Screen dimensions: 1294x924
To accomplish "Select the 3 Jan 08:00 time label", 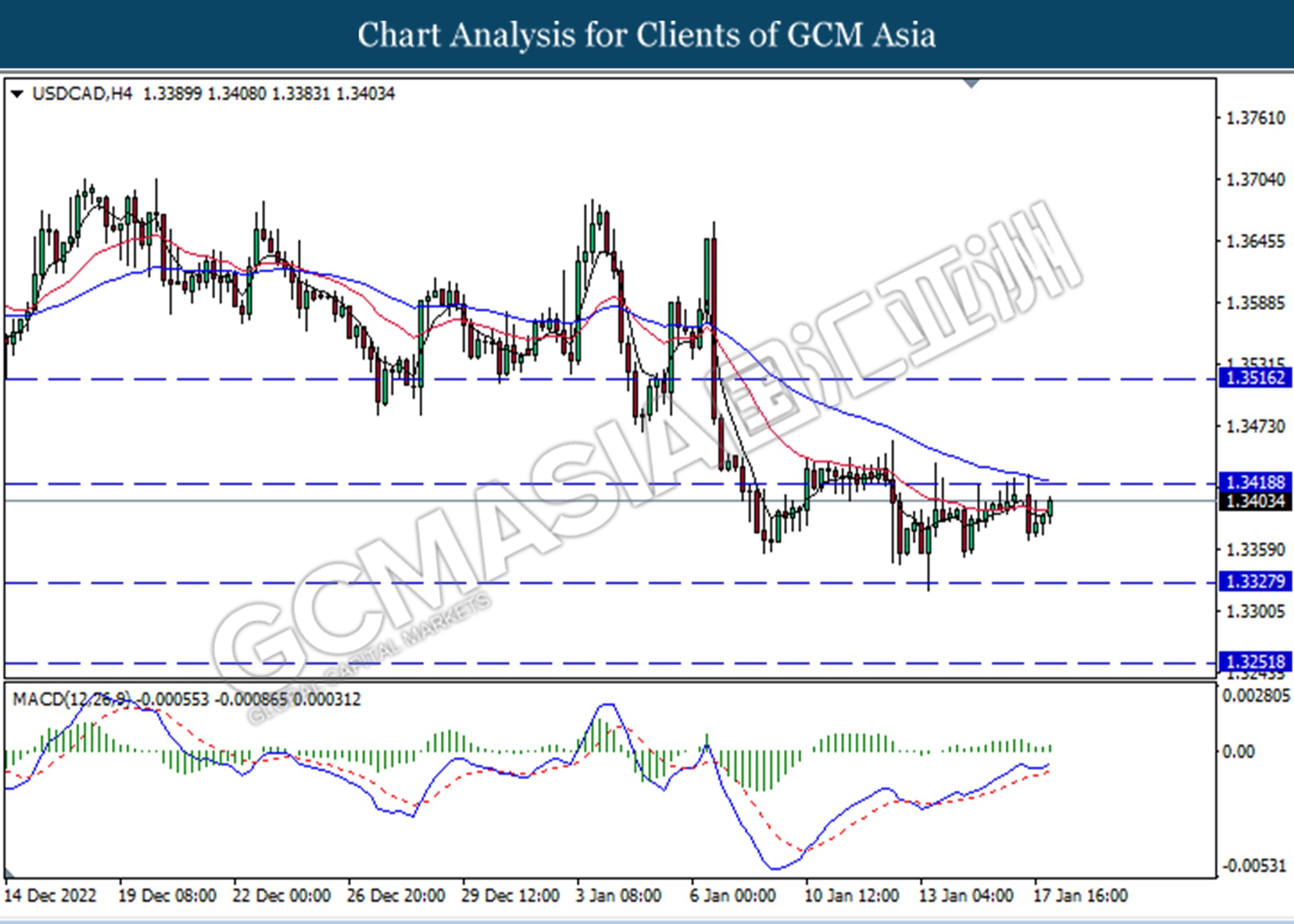I will tap(619, 896).
